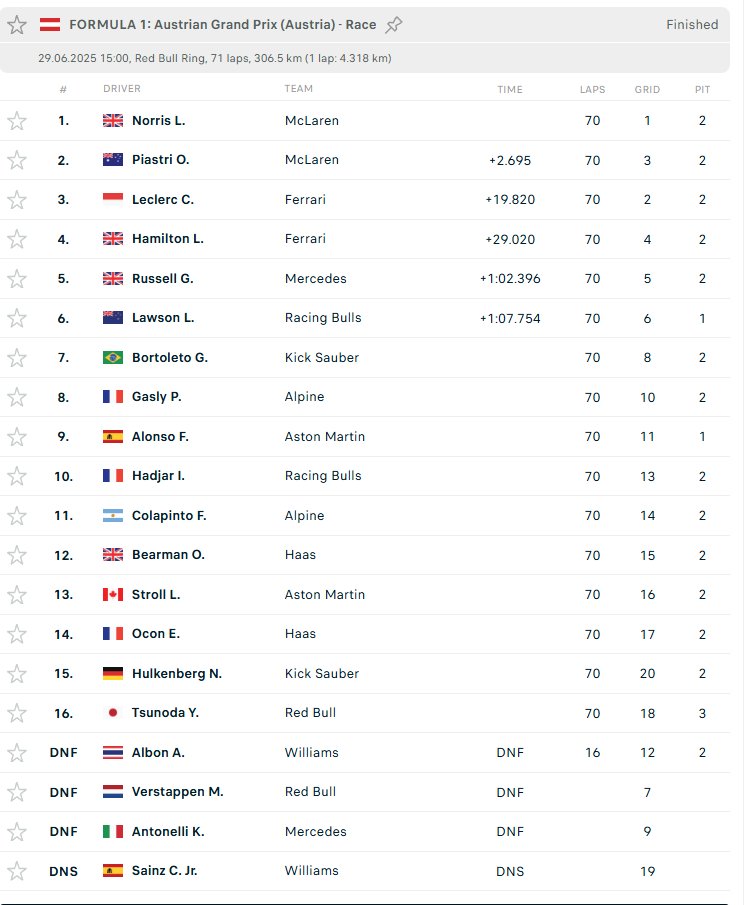744x905 pixels.
Task: Click star beside Sainz C. Jr.
Action: [x=17, y=871]
